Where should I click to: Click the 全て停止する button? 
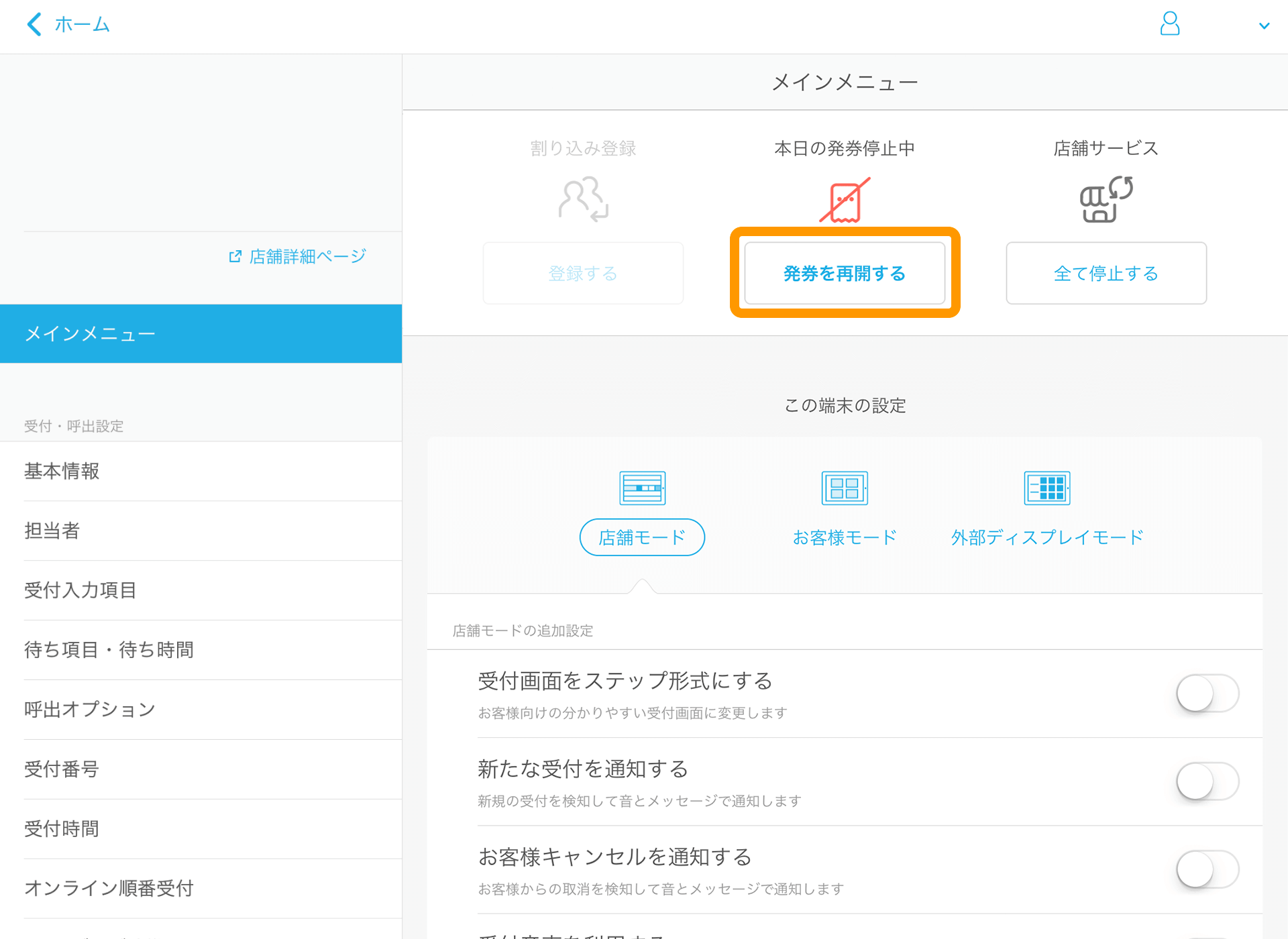(x=1106, y=273)
